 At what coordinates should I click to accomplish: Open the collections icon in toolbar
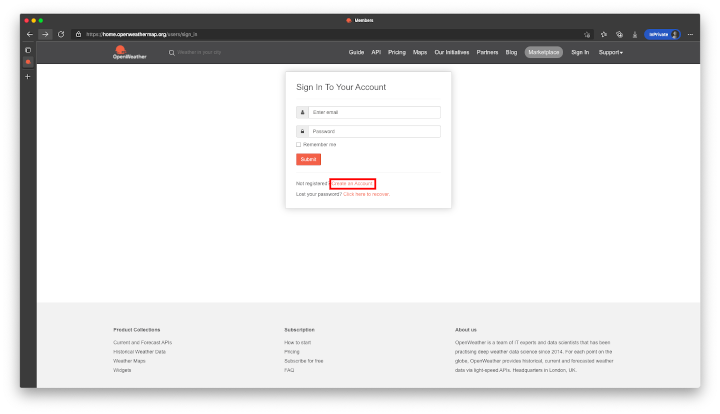point(619,34)
